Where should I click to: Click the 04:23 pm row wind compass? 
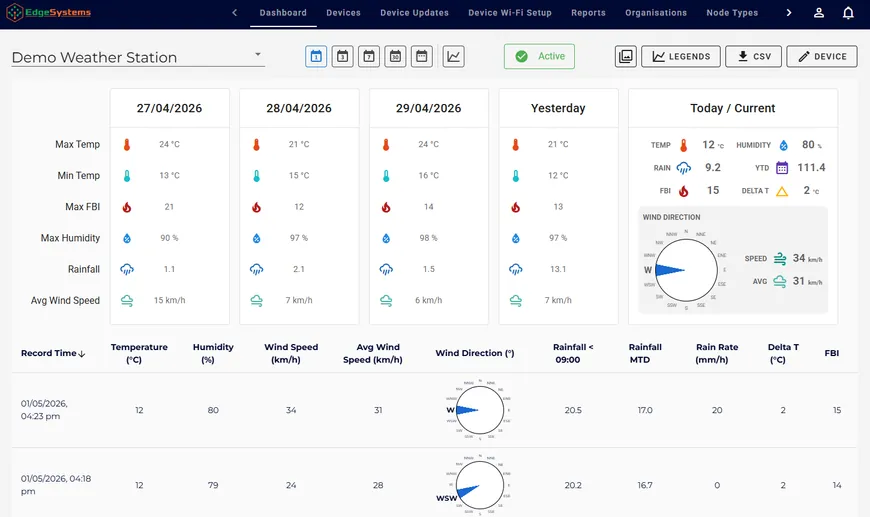[x=479, y=410]
